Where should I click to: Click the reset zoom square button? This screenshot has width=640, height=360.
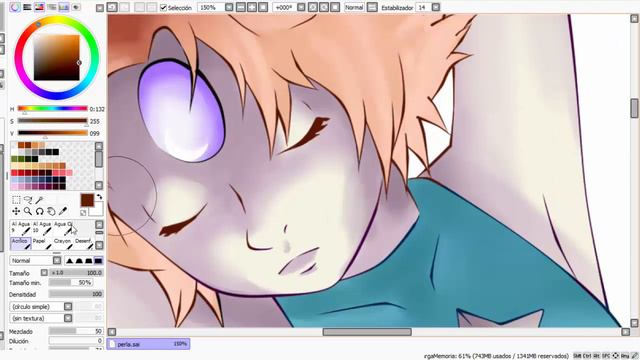pos(263,7)
